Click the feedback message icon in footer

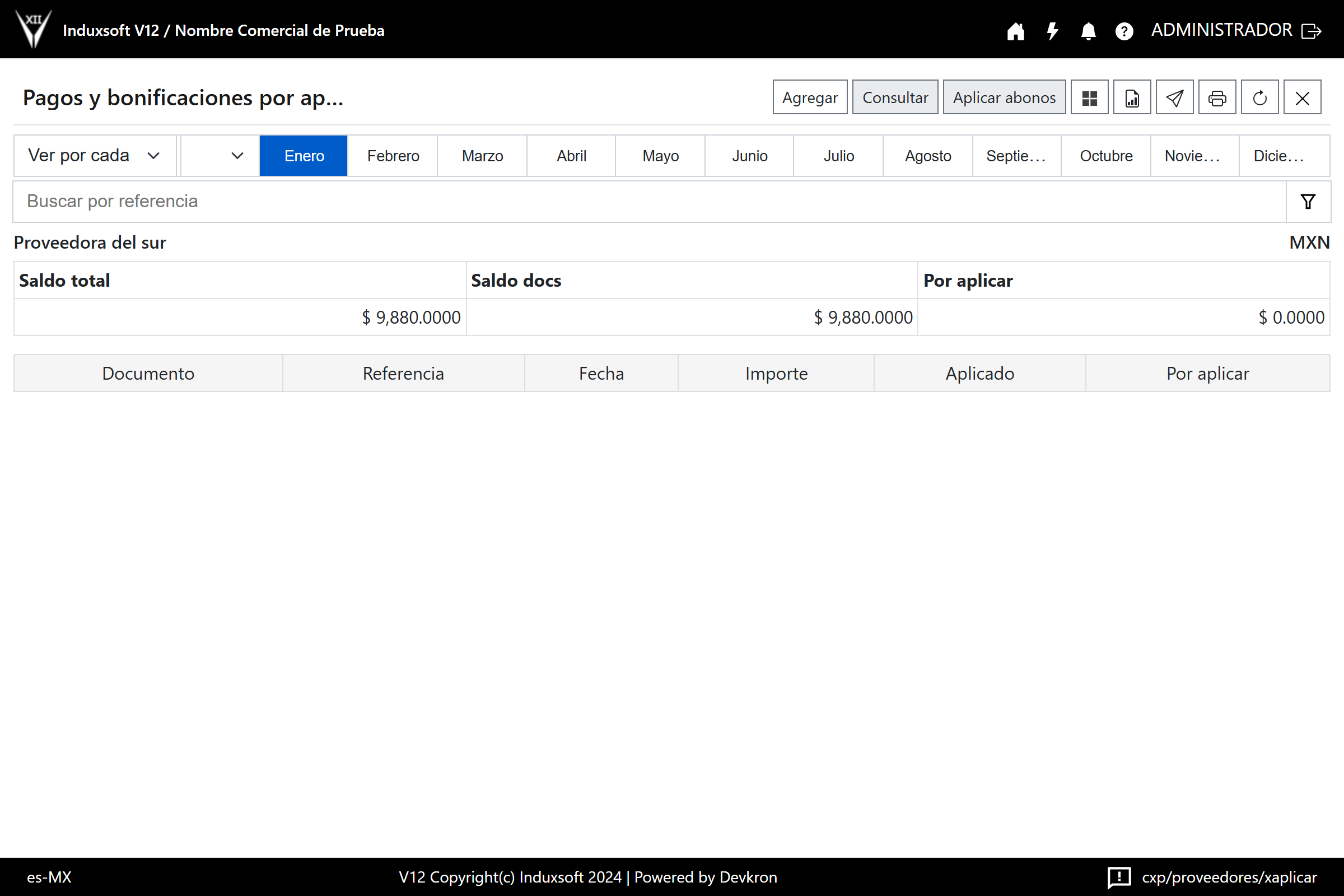pyautogui.click(x=1118, y=877)
